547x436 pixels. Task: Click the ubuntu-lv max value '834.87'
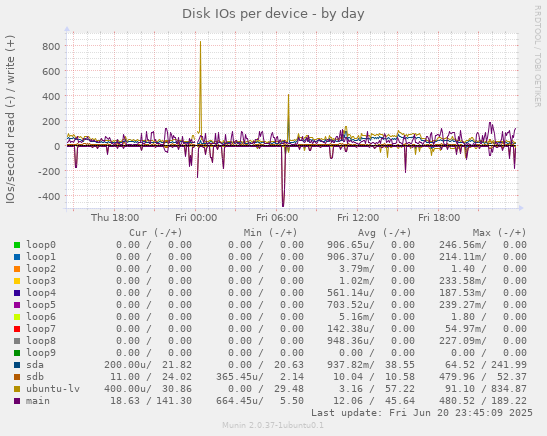coord(509,389)
